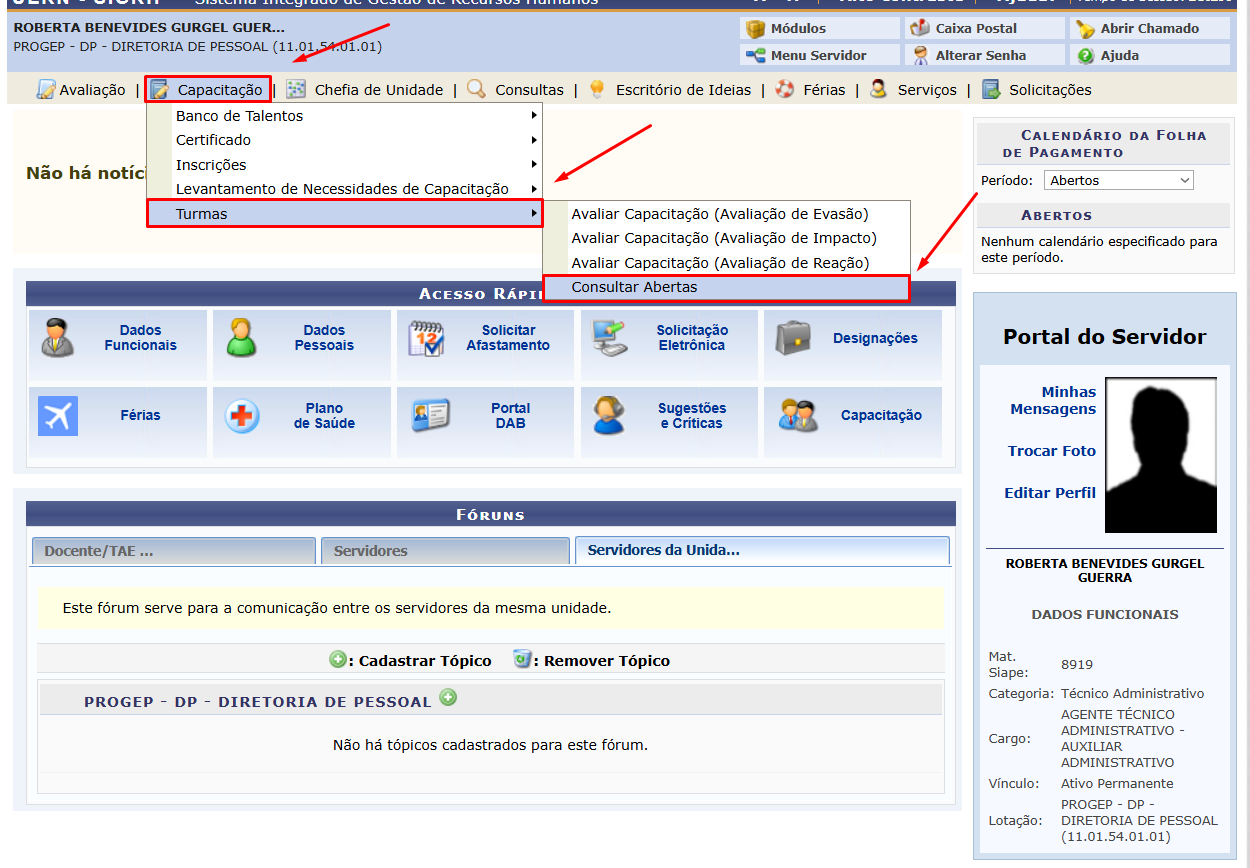Click the Dados Pessoais green person icon

[242, 338]
